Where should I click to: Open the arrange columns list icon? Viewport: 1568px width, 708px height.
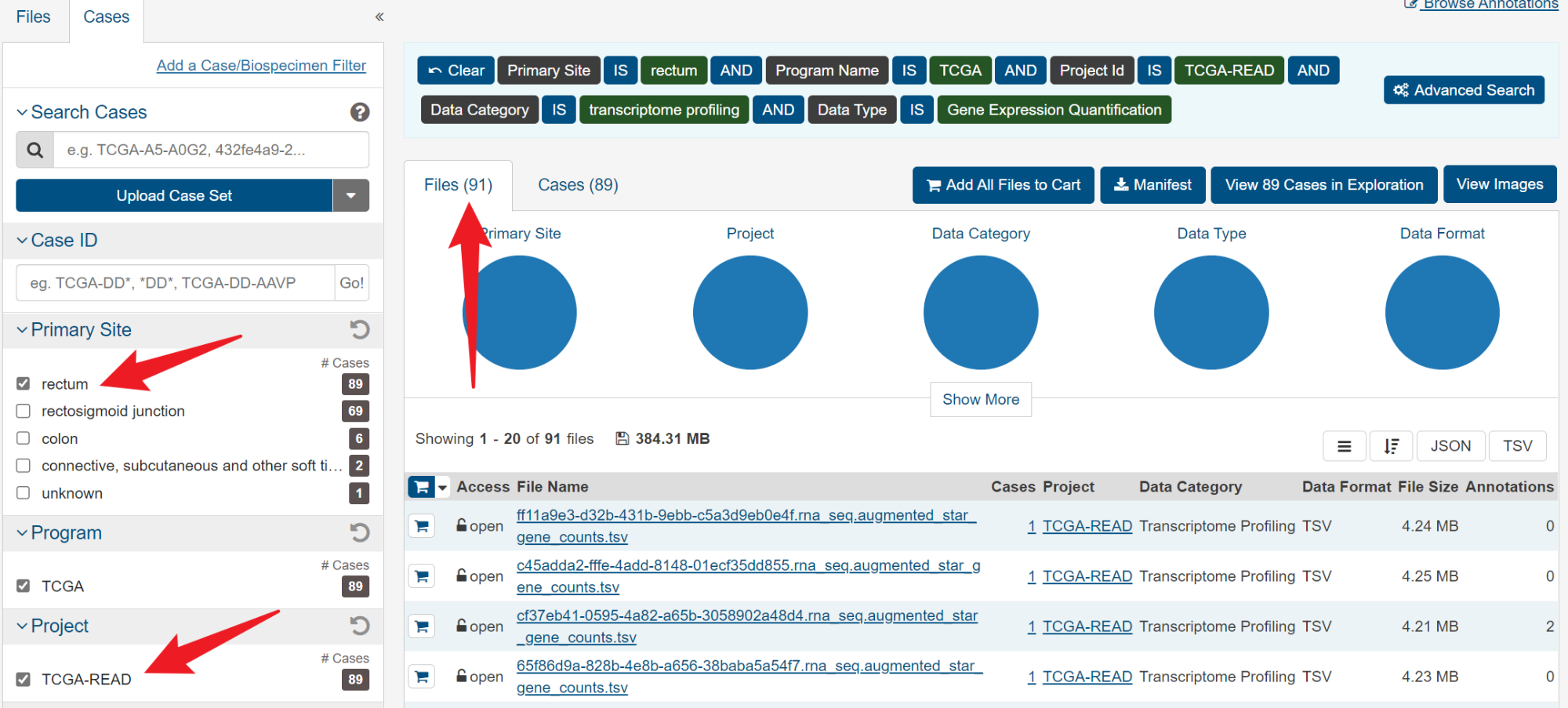pos(1345,446)
